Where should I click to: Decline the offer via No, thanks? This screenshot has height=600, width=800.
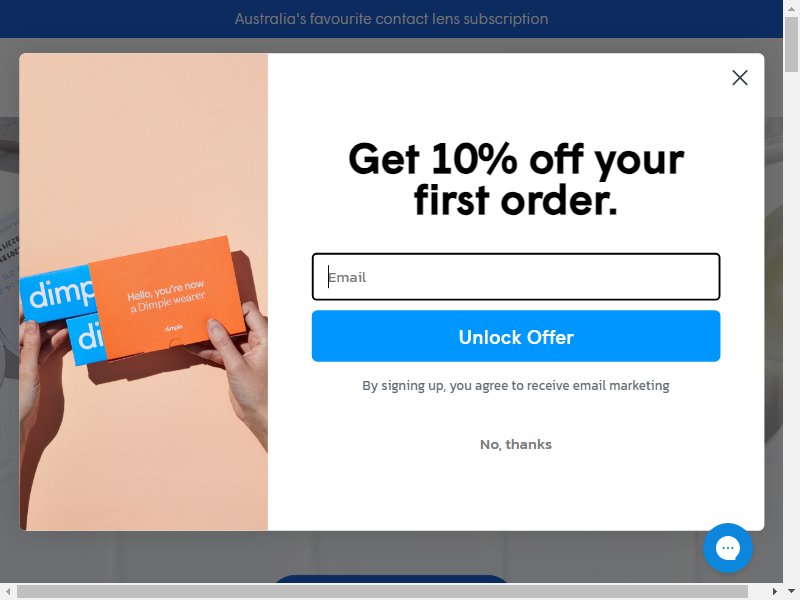[516, 444]
